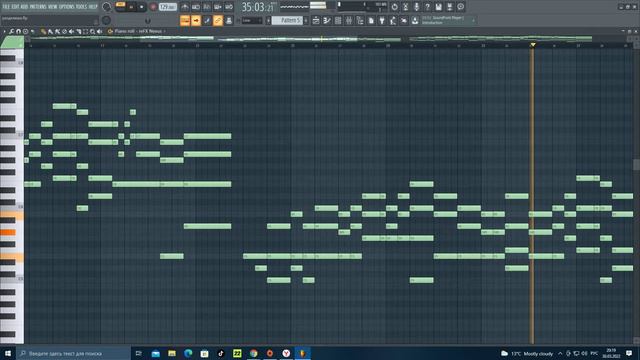Click the Piano roll - reFX Nexus title

tap(138, 31)
